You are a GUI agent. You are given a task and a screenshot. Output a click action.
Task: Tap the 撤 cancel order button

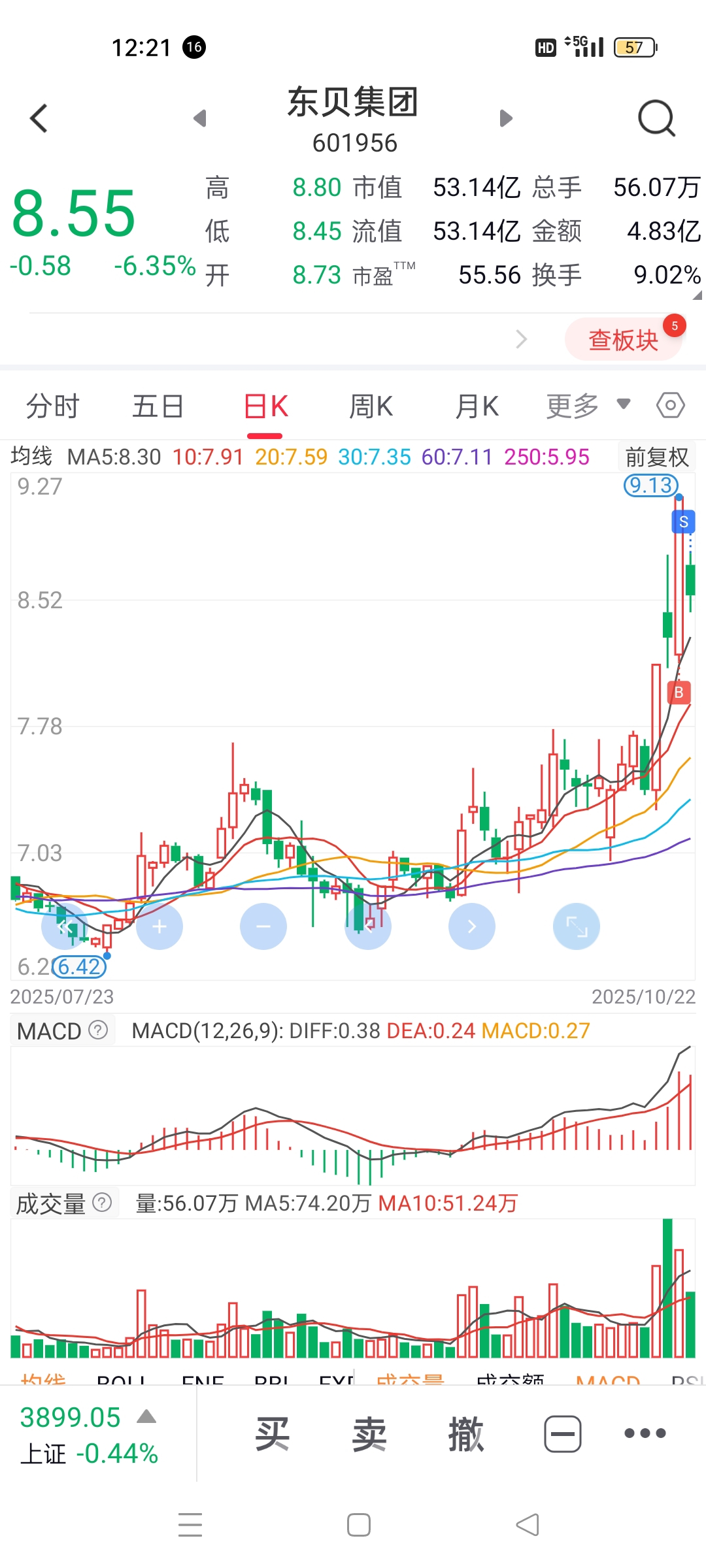coord(466,1434)
